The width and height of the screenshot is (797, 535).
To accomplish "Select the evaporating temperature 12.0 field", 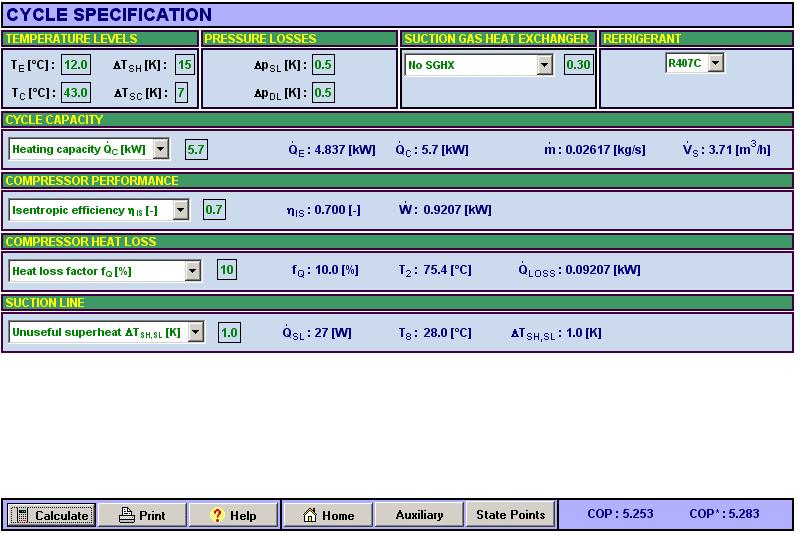I will (76, 65).
